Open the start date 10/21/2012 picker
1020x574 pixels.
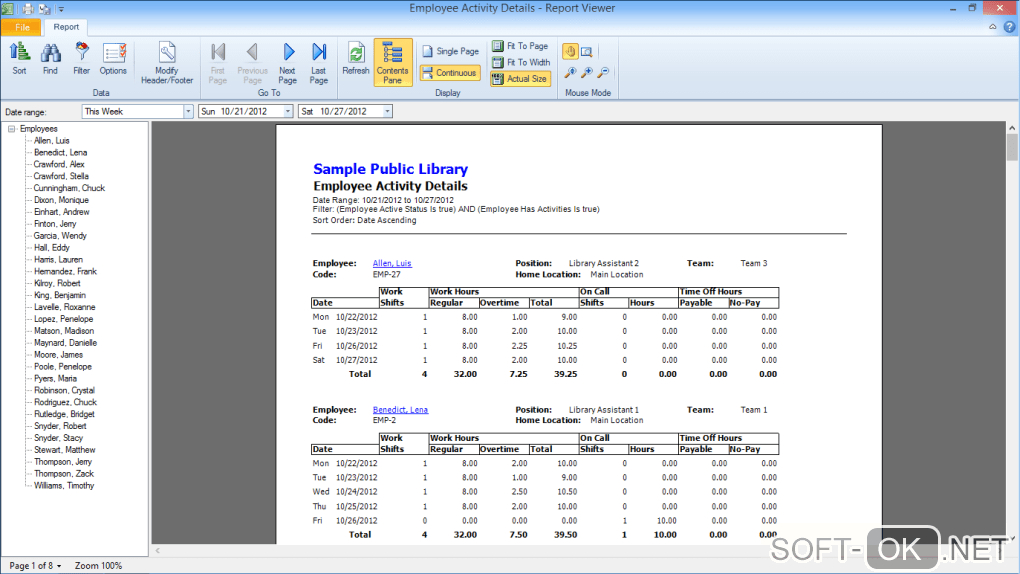(x=288, y=111)
